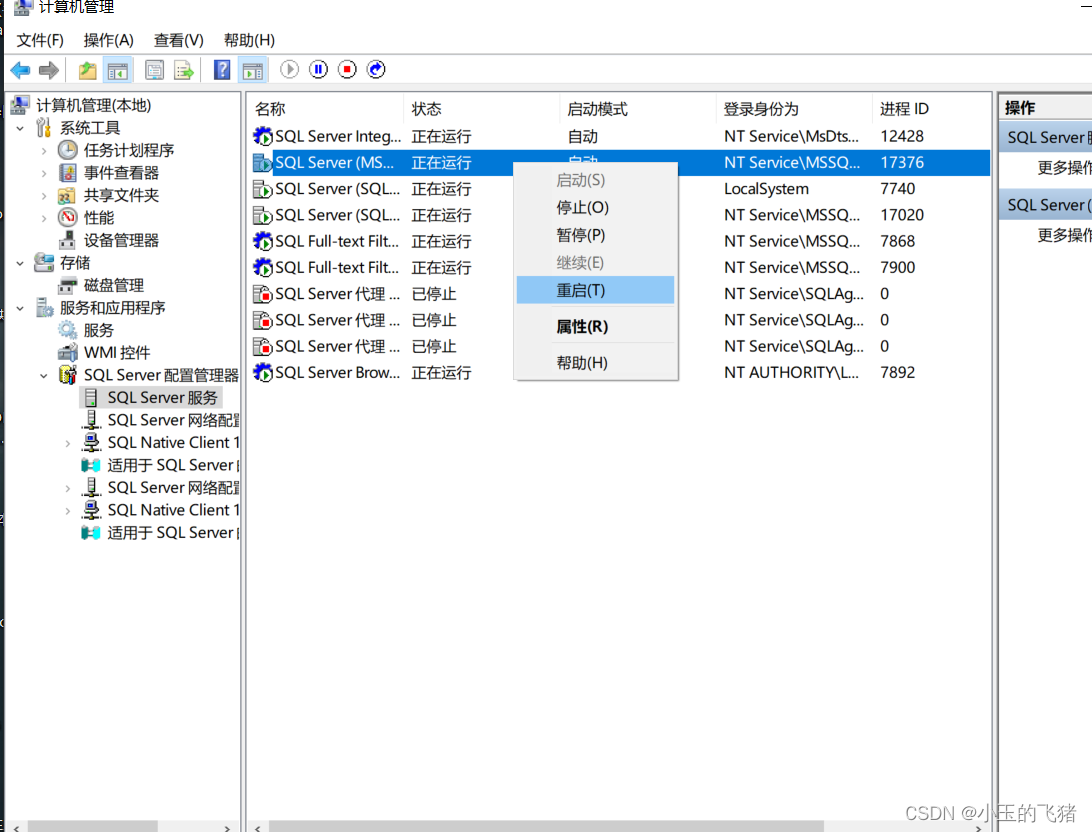Click the Restart service toolbar icon
Screen dimensions: 1092x832
coord(375,69)
